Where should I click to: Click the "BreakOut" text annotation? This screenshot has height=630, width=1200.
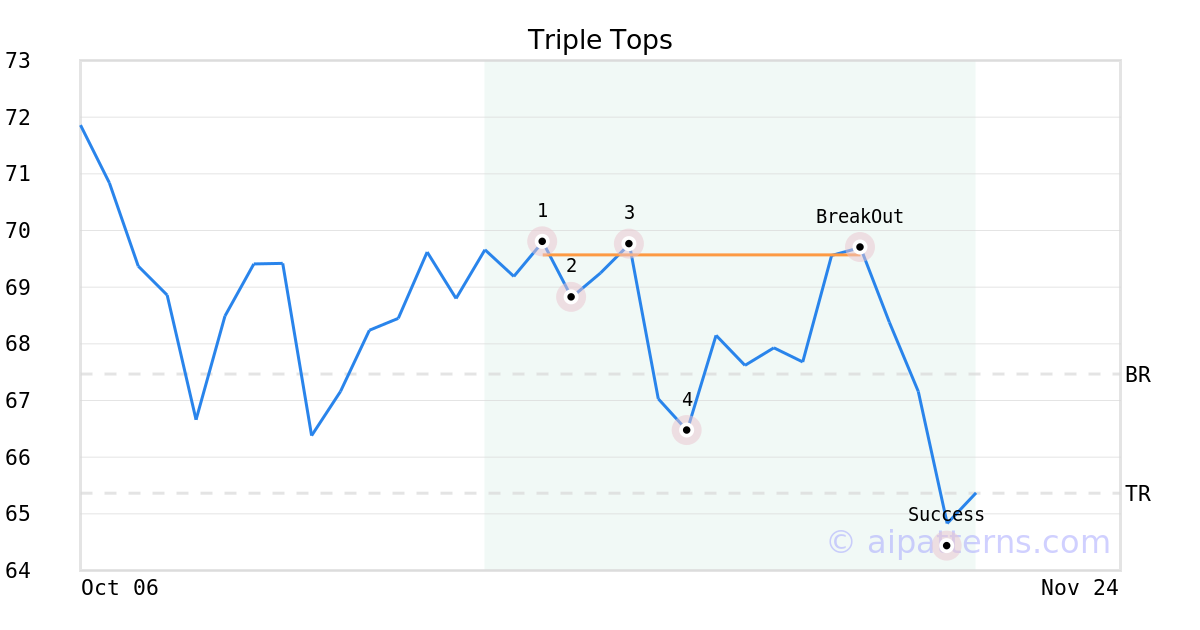pos(860,217)
